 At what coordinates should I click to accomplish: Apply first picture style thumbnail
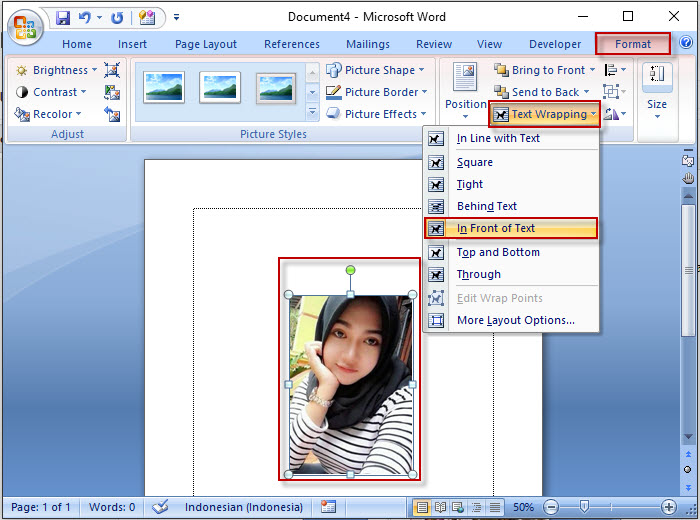tap(164, 87)
